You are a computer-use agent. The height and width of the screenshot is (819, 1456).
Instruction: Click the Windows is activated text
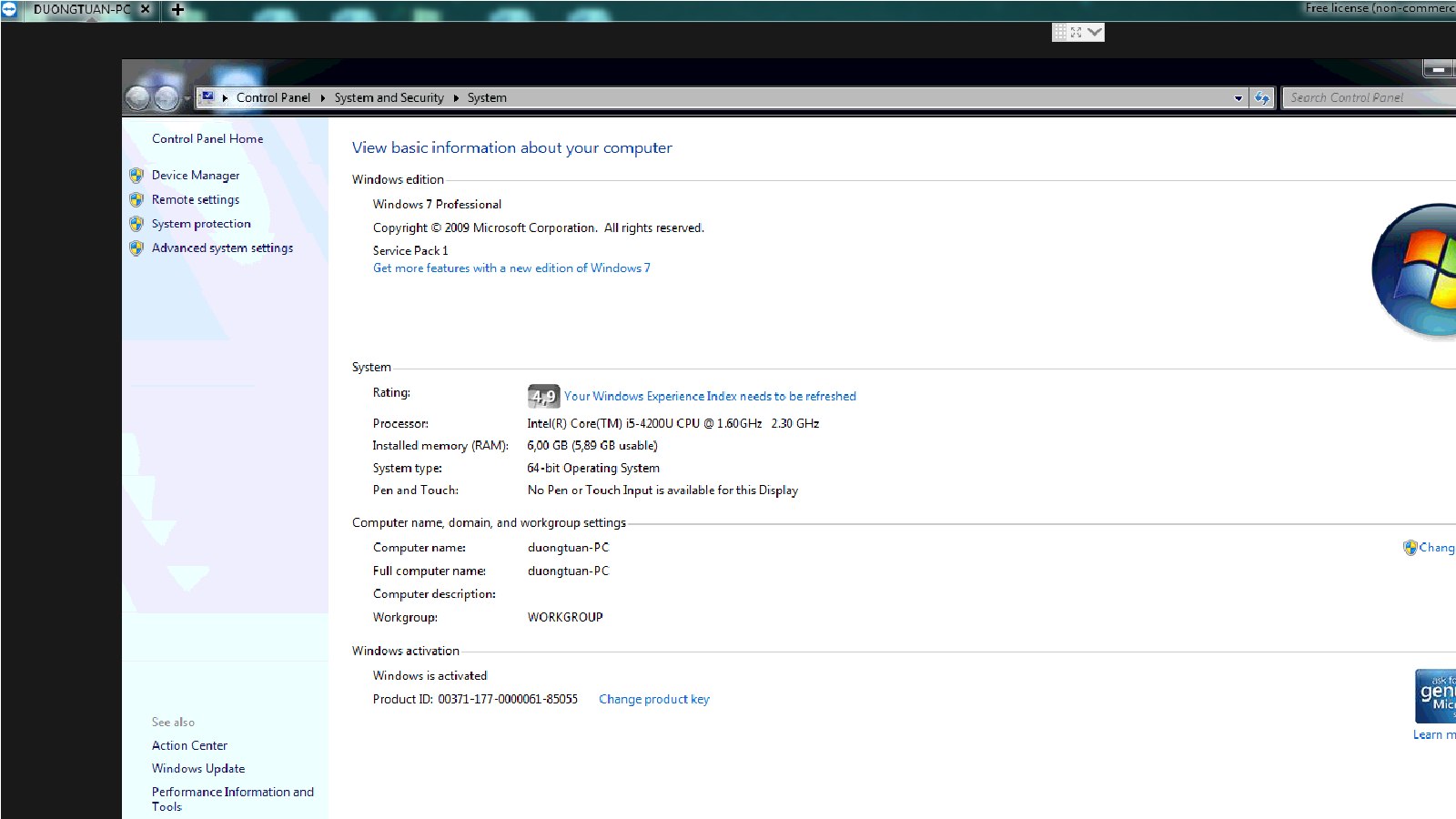coord(430,675)
